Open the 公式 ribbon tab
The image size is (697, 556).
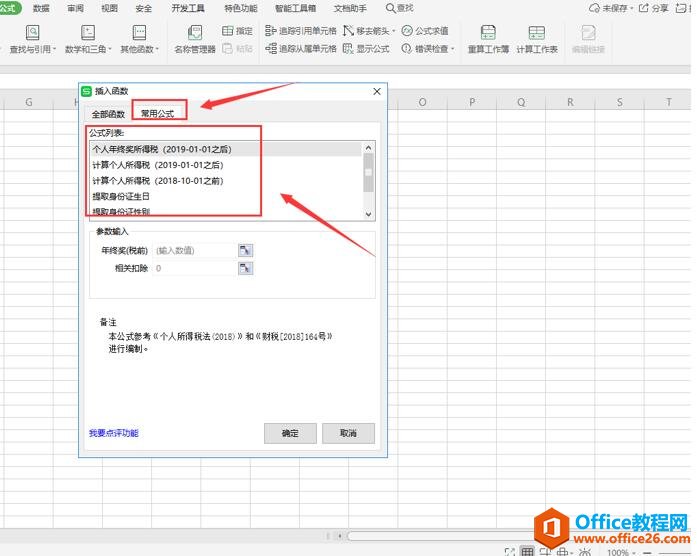[x=9, y=8]
